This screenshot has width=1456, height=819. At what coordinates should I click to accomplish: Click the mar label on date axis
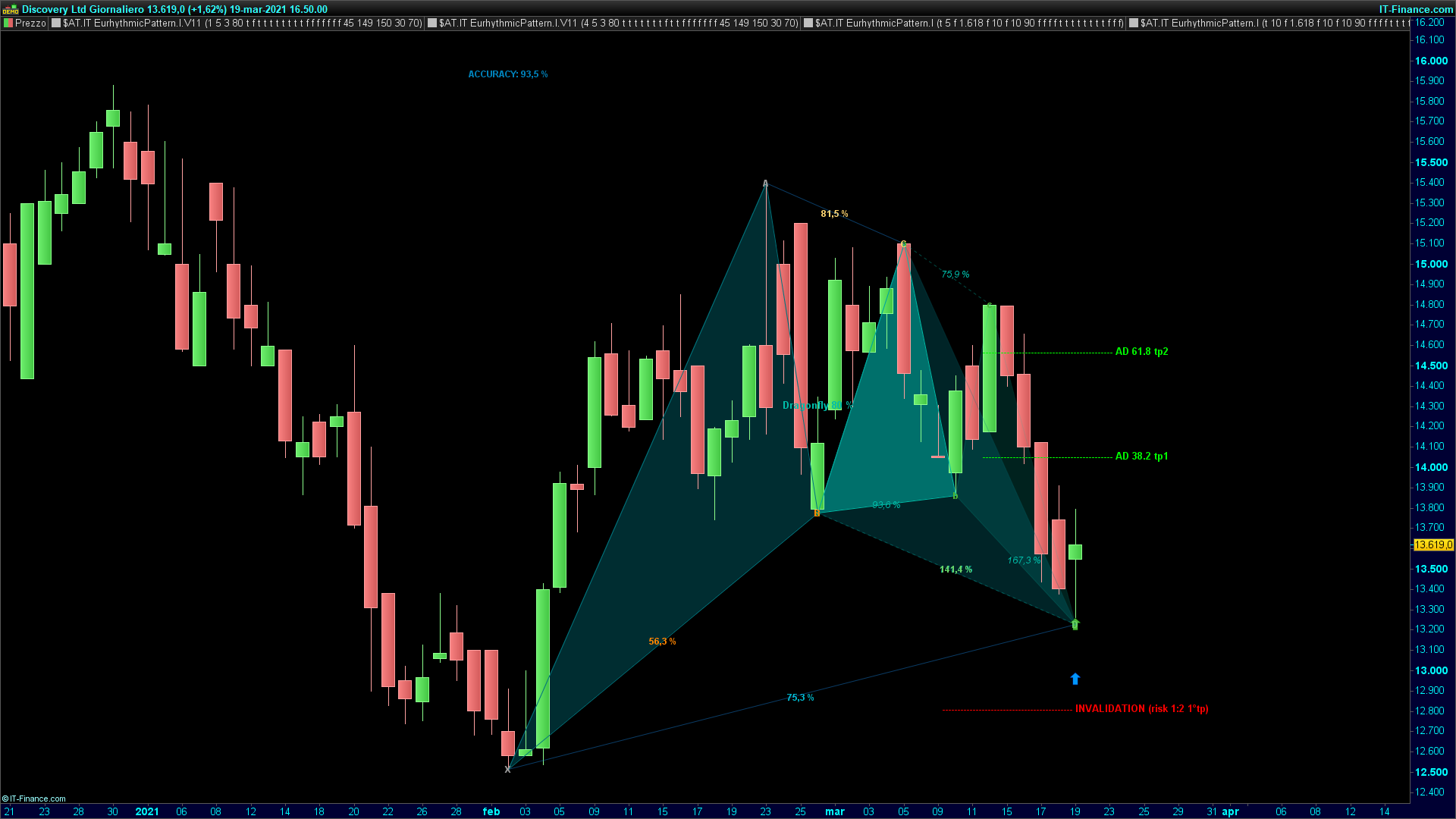tap(834, 811)
